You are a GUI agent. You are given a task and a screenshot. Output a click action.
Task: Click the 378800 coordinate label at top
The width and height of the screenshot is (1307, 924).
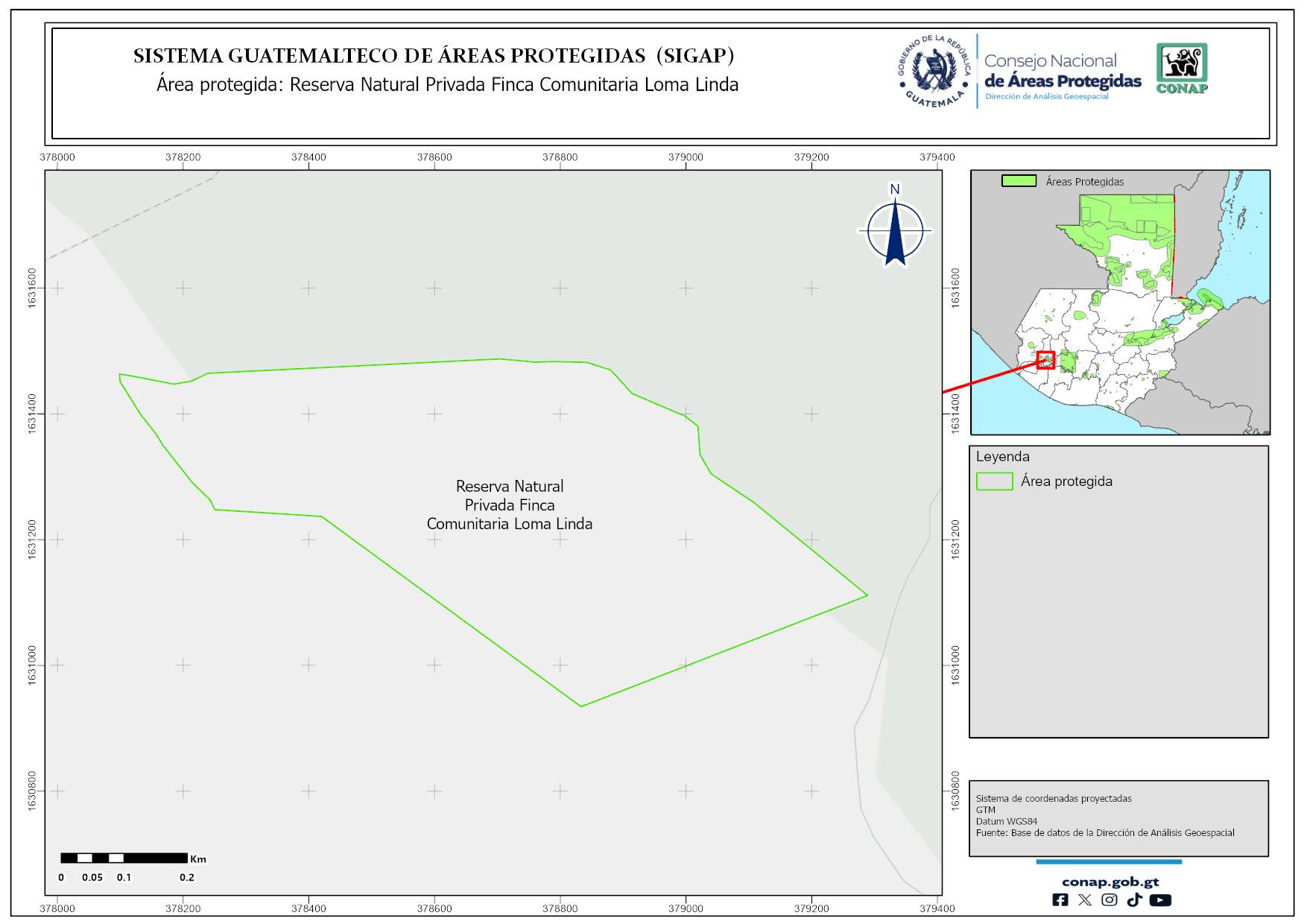[x=560, y=157]
